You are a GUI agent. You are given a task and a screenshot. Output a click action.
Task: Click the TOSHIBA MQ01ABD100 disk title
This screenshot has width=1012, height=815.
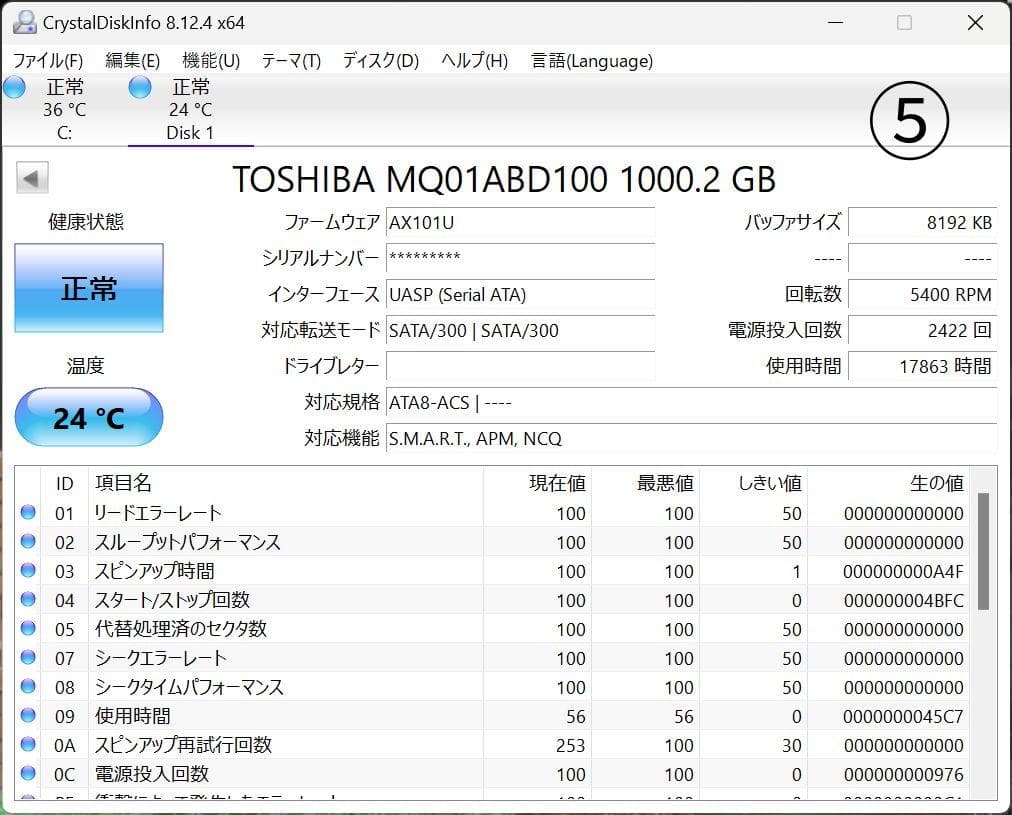(x=503, y=179)
